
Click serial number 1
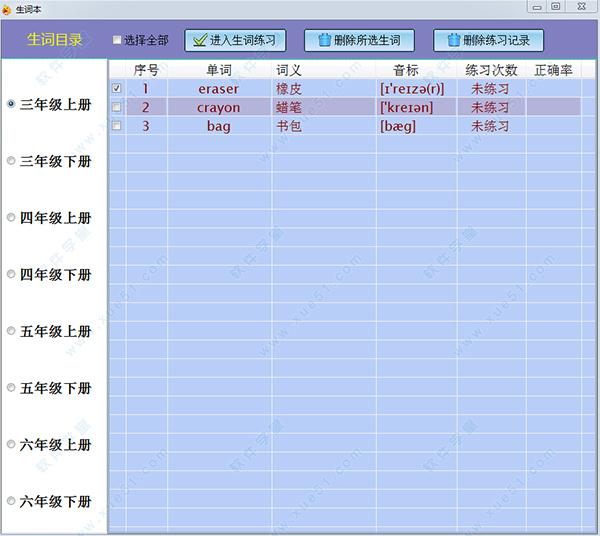(145, 89)
